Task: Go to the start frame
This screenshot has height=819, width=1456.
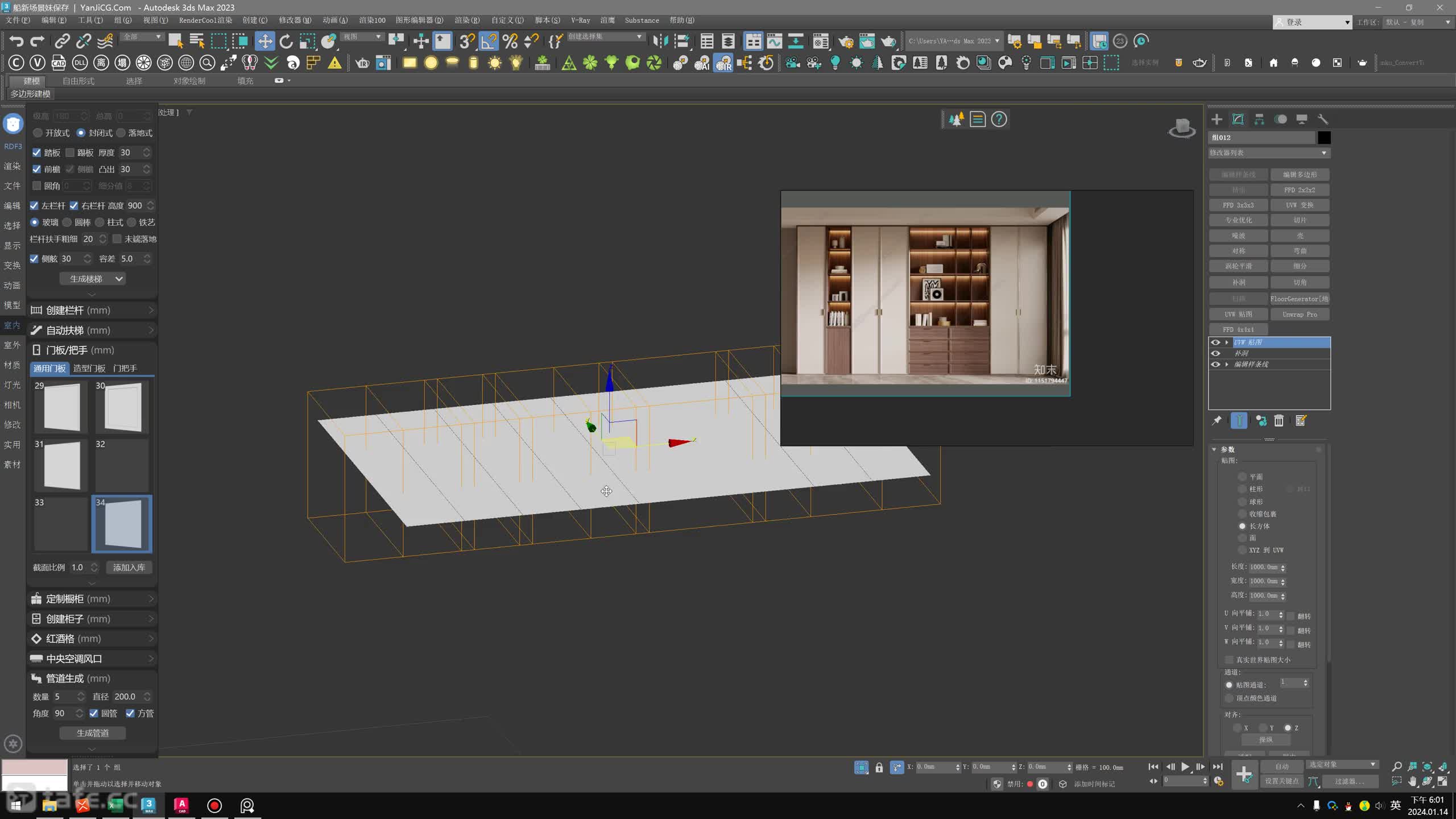Action: (1153, 767)
